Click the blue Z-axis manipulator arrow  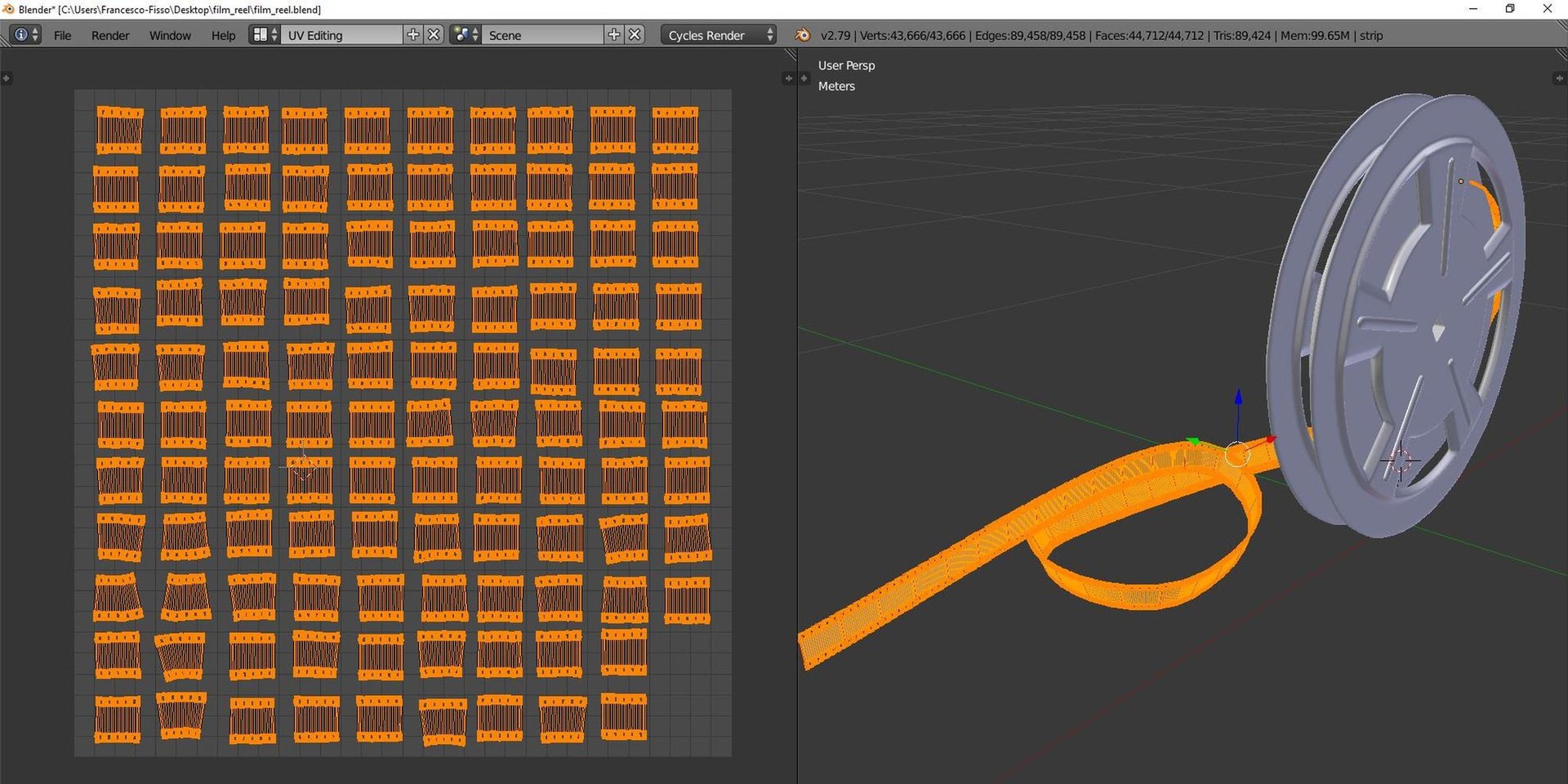[x=1238, y=398]
